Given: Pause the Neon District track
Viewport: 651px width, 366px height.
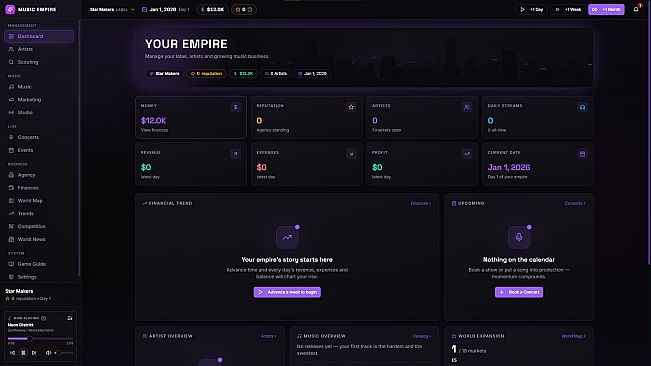Looking at the screenshot, I should [x=23, y=353].
